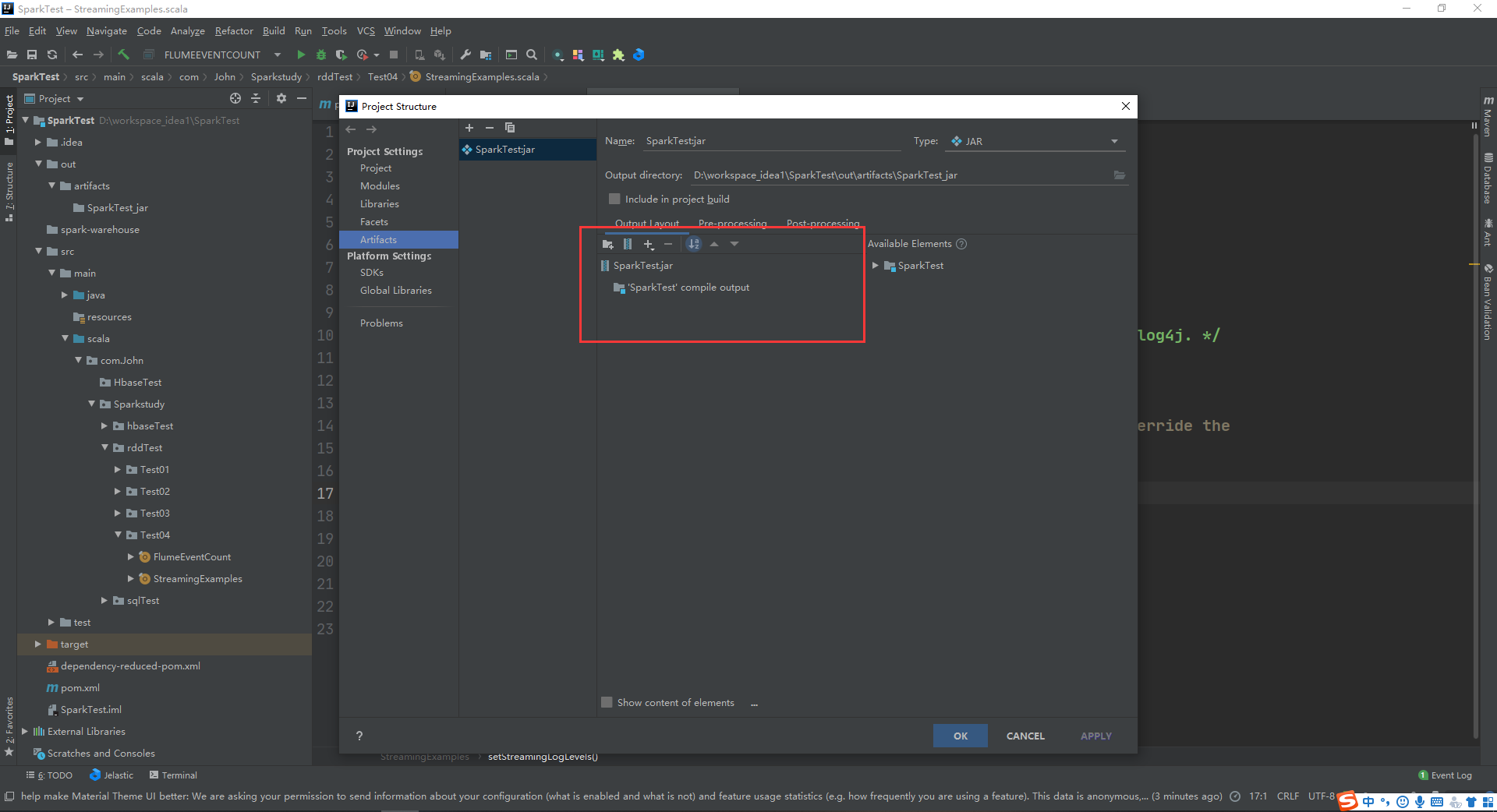Collapse the Test04 package node

click(119, 535)
